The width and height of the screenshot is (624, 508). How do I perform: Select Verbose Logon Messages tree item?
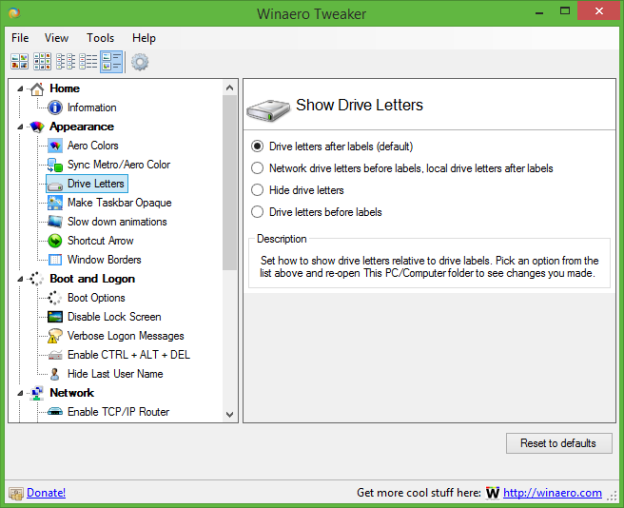pyautogui.click(x=126, y=336)
